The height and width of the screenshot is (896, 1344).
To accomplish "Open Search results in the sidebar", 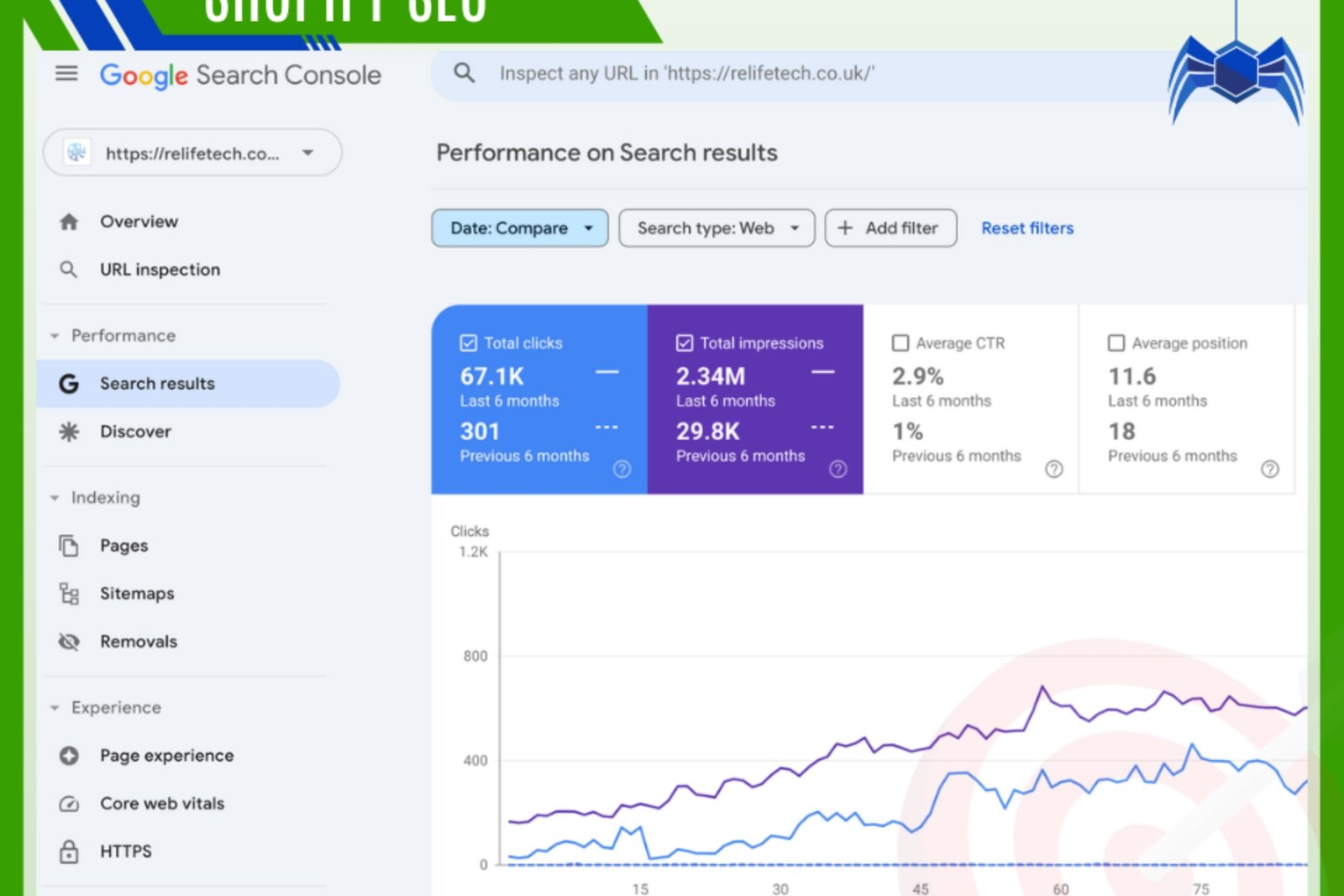I will click(157, 384).
